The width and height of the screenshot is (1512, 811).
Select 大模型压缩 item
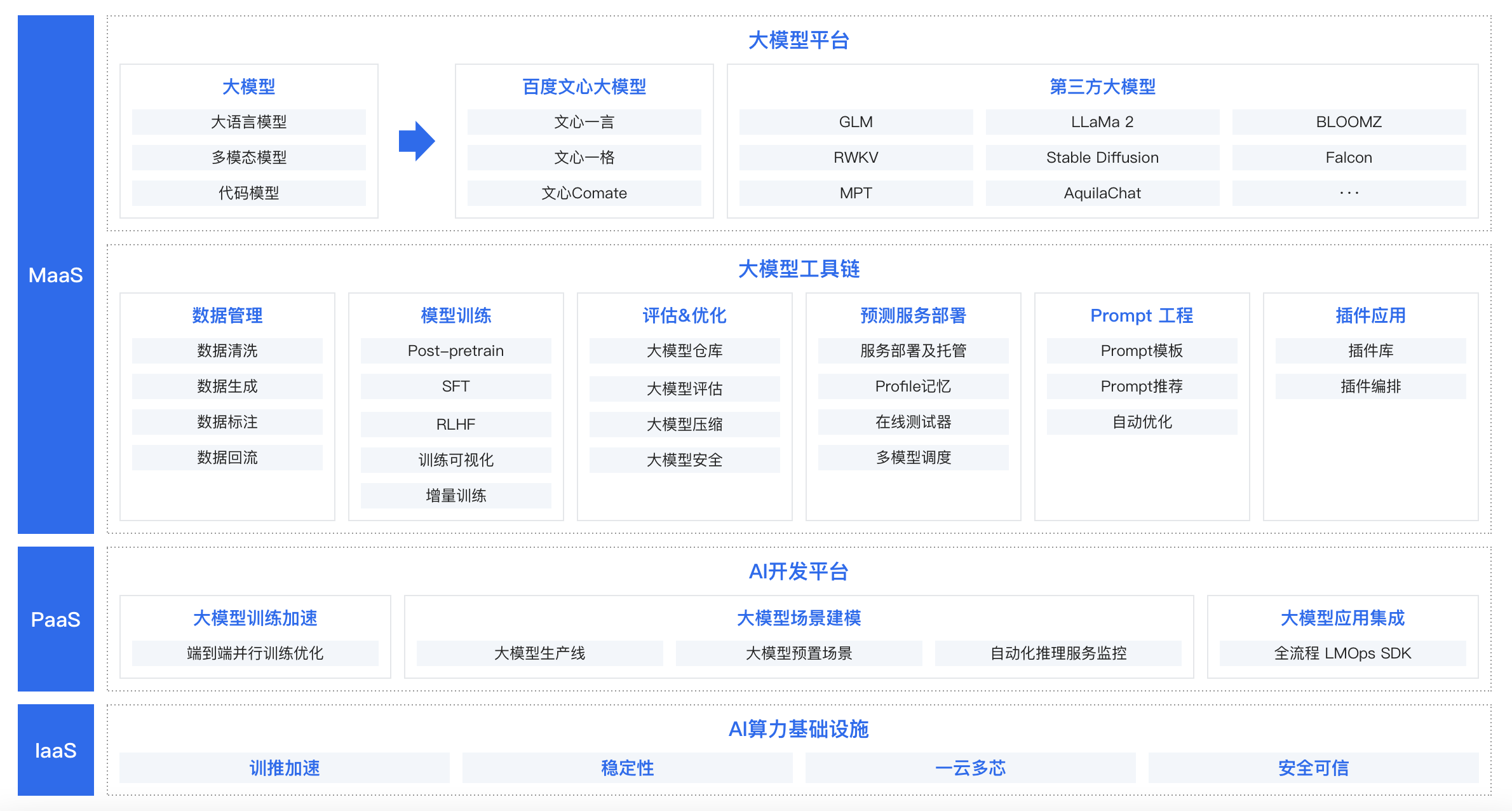click(x=685, y=425)
